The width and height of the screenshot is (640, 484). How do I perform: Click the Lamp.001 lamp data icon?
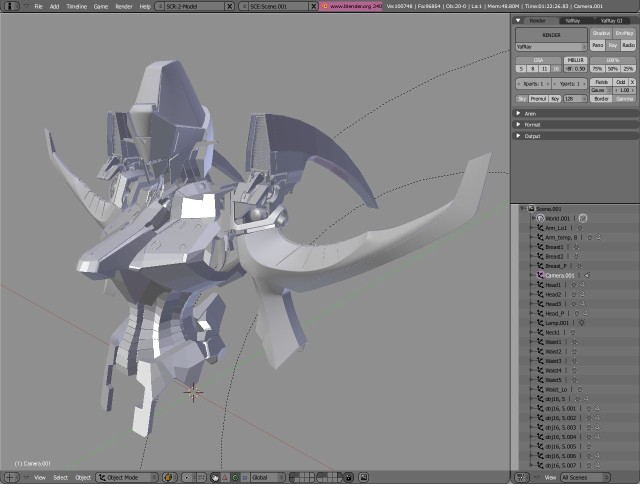(x=580, y=323)
